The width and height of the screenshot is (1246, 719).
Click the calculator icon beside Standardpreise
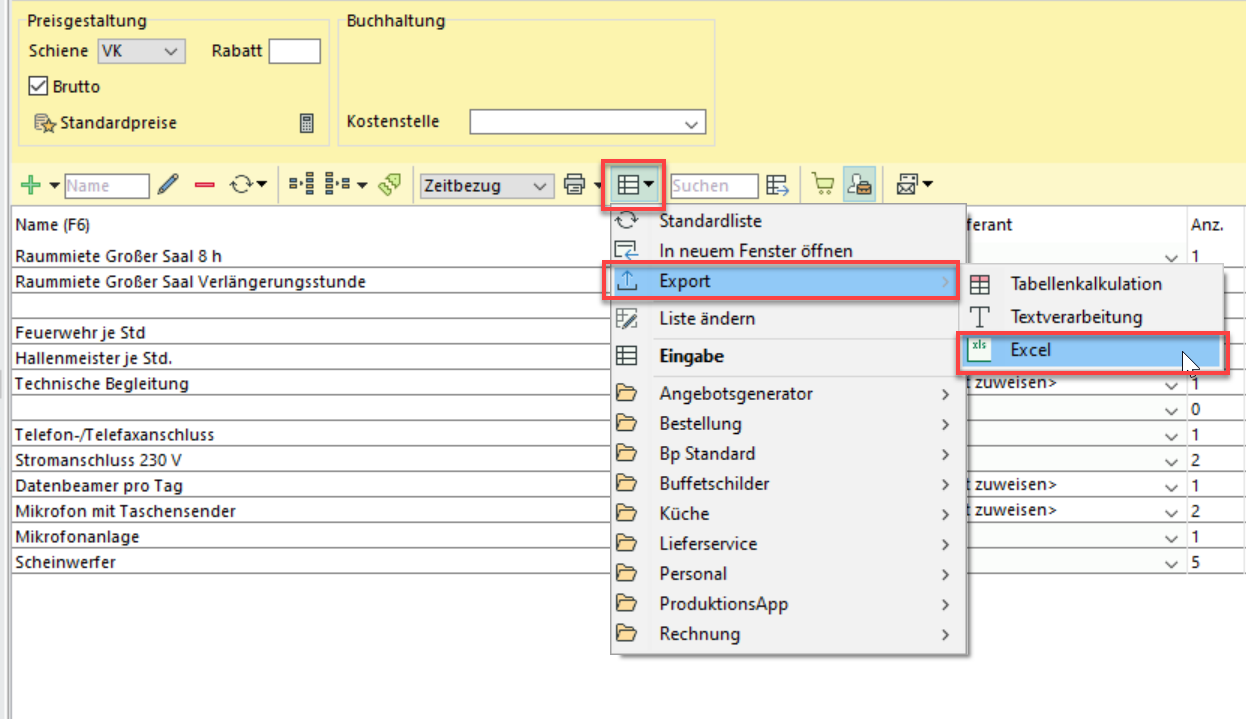[307, 123]
